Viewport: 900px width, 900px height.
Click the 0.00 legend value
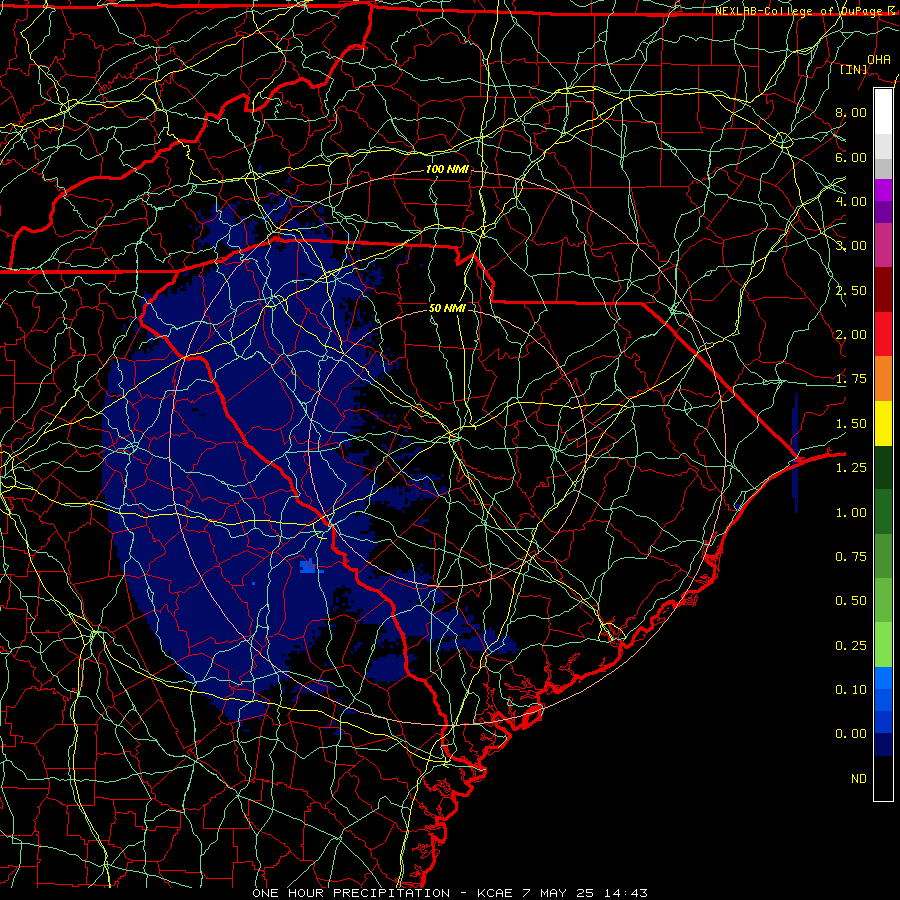pos(851,734)
